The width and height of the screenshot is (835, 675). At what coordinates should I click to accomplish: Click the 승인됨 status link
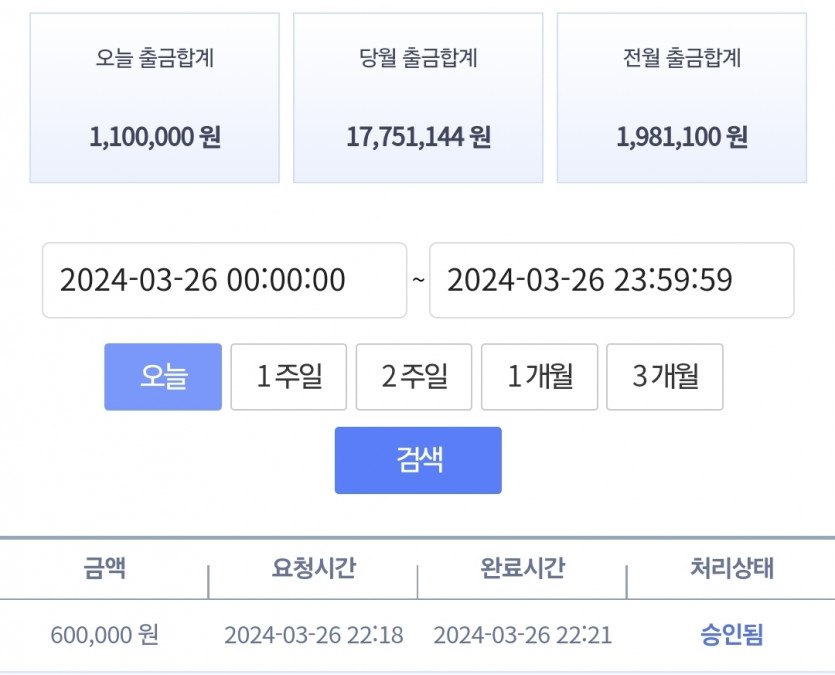pyautogui.click(x=732, y=635)
